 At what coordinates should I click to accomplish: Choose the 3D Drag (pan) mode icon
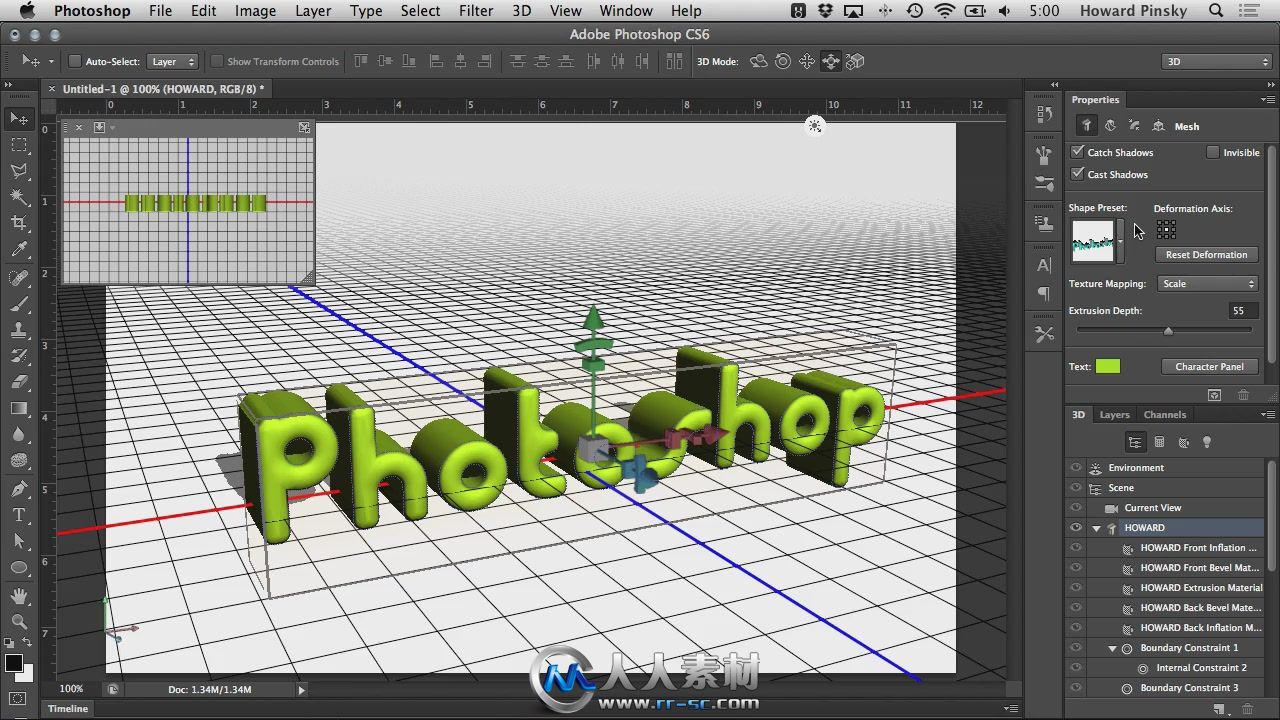coord(807,62)
